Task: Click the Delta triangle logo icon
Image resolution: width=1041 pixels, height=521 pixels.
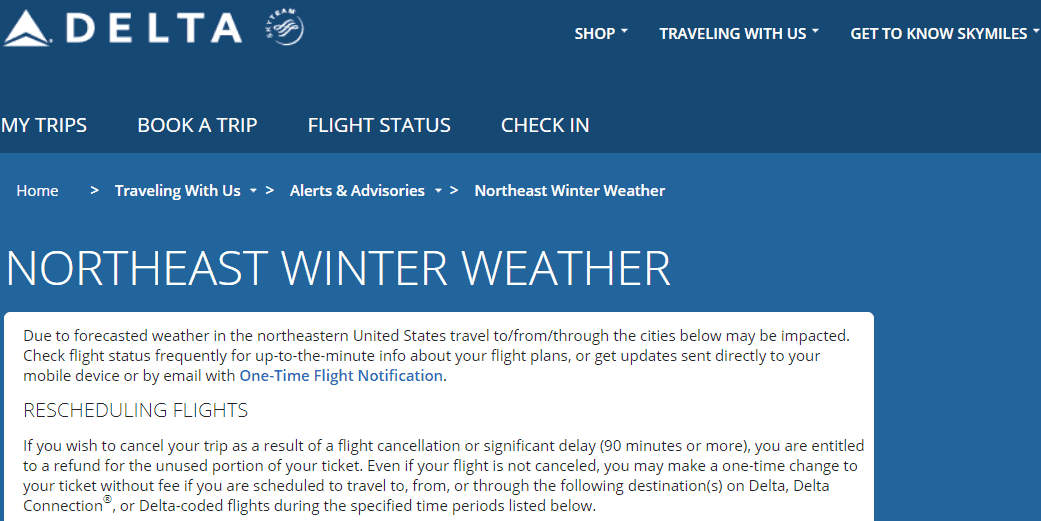Action: tap(27, 29)
